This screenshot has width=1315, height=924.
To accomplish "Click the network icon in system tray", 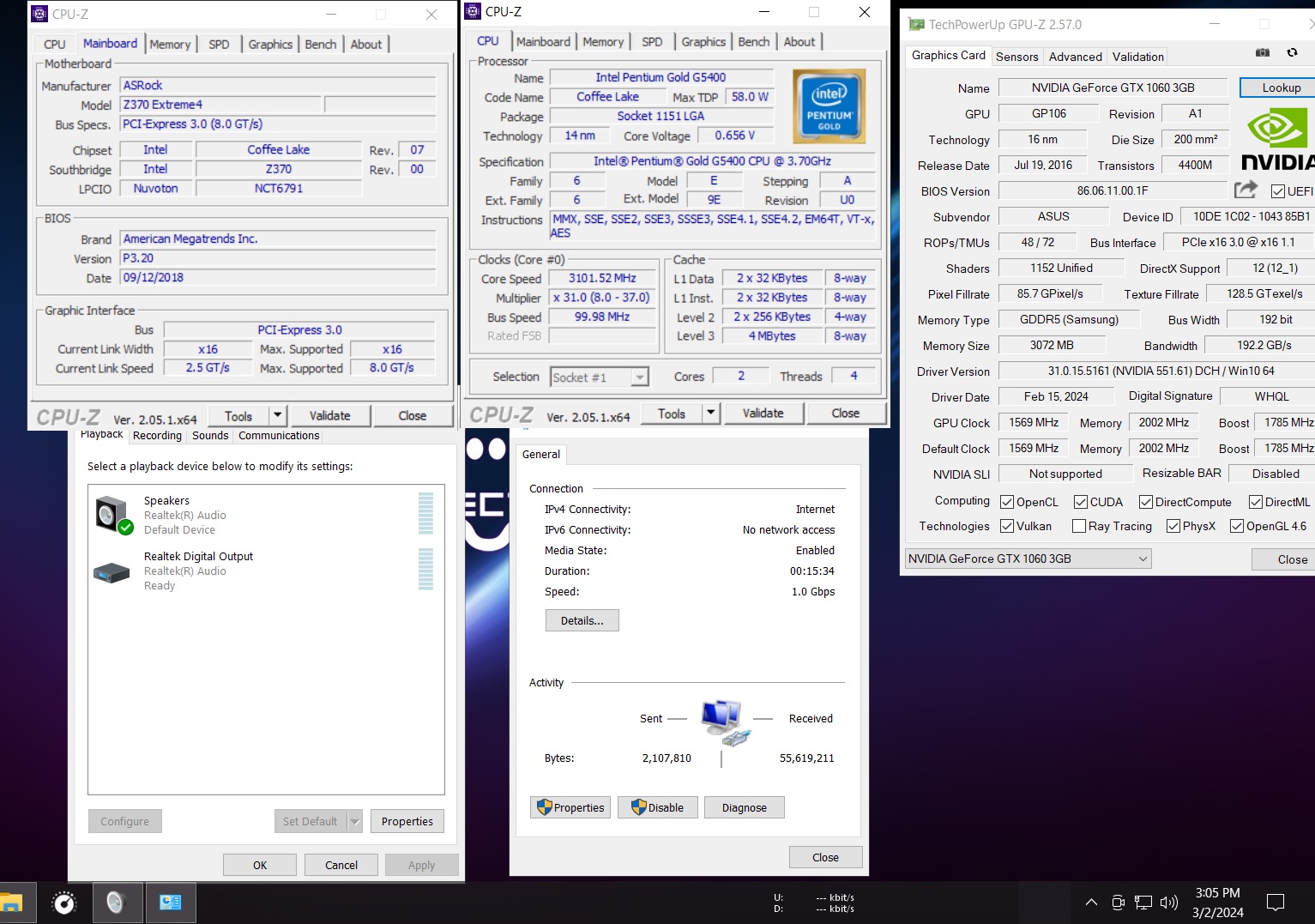I will [1143, 903].
